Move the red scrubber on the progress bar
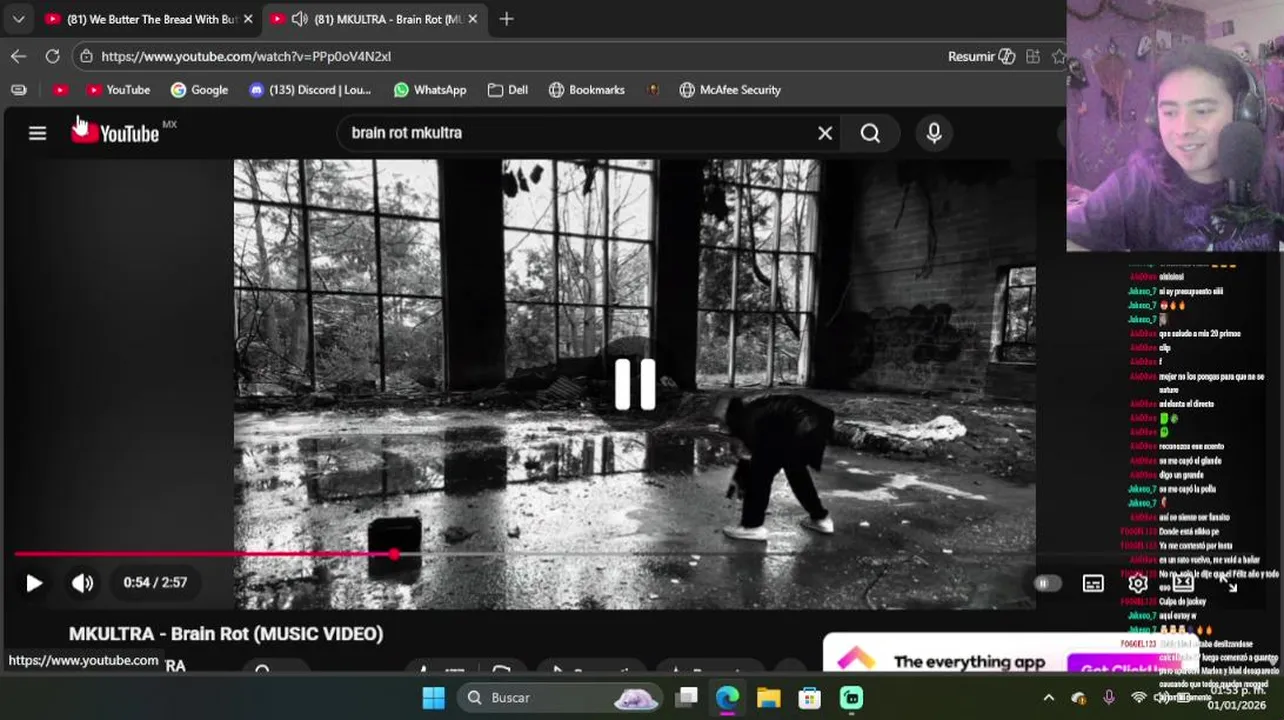Viewport: 1284px width, 720px height. (394, 553)
